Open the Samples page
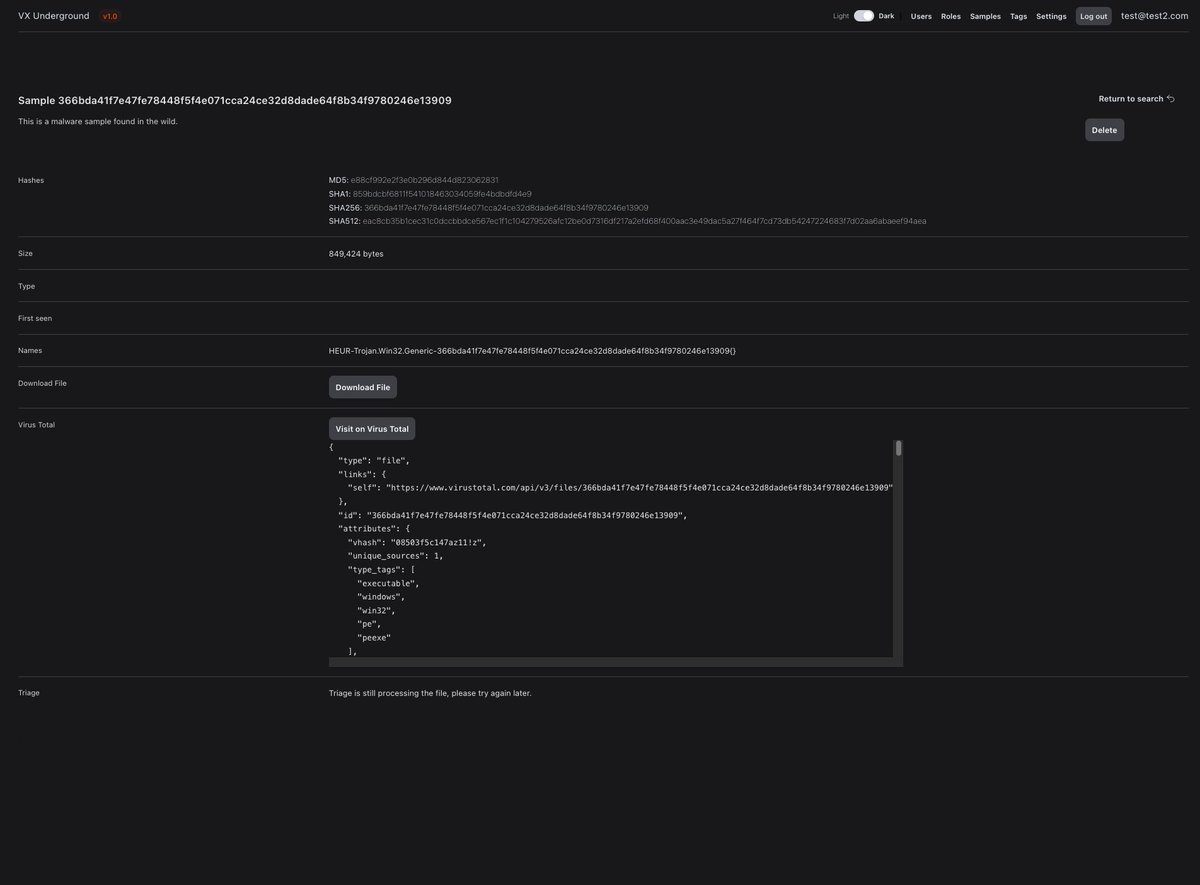 point(984,16)
